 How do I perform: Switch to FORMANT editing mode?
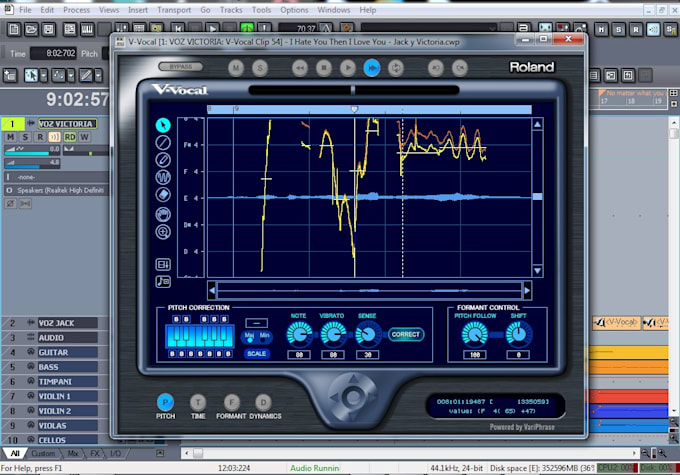pyautogui.click(x=230, y=401)
